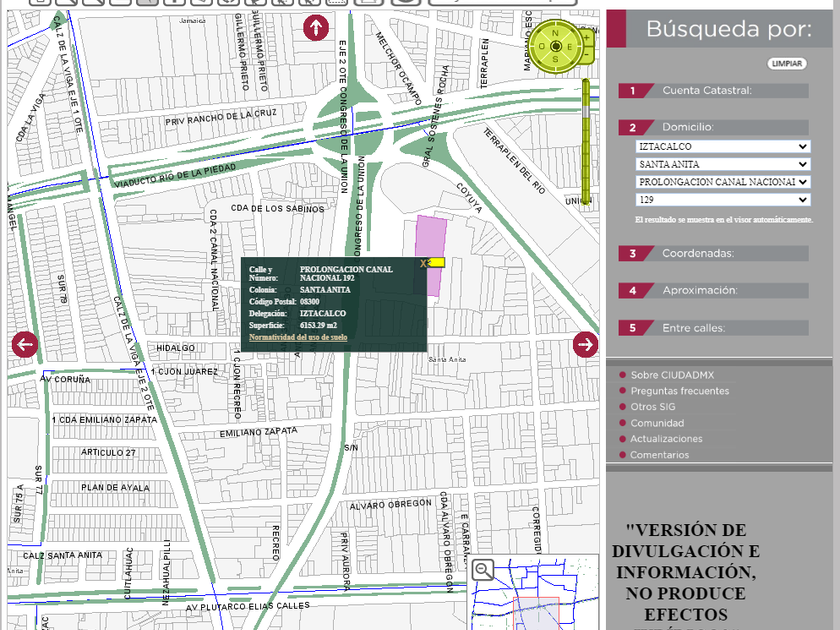Expand search option 5 Entre calles

713,328
